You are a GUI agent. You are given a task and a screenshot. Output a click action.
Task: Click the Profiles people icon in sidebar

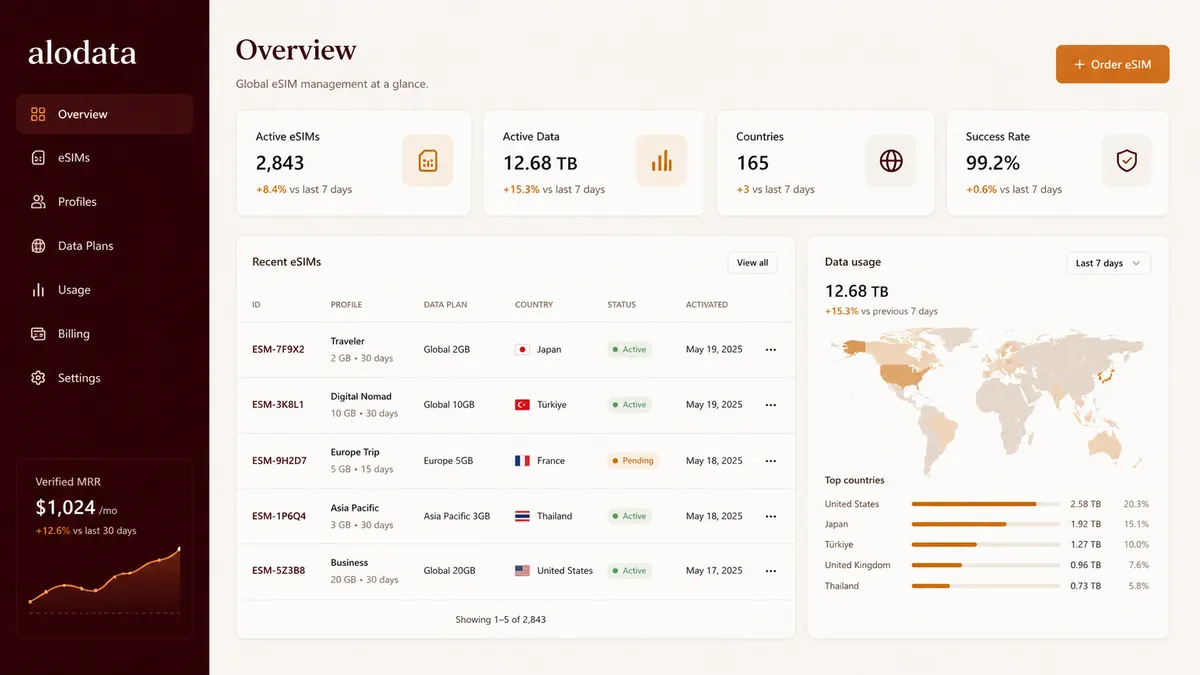click(x=38, y=202)
